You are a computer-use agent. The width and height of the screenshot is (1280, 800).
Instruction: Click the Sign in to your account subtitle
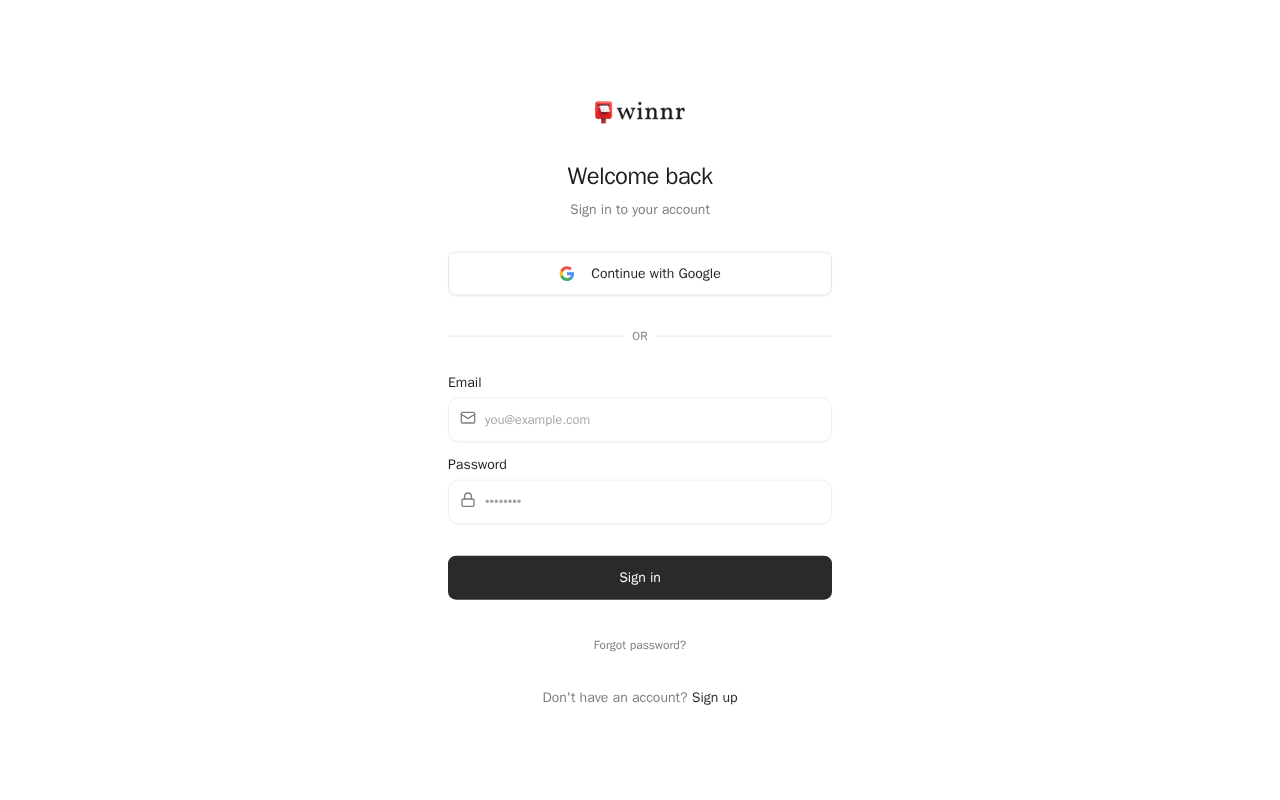640,210
